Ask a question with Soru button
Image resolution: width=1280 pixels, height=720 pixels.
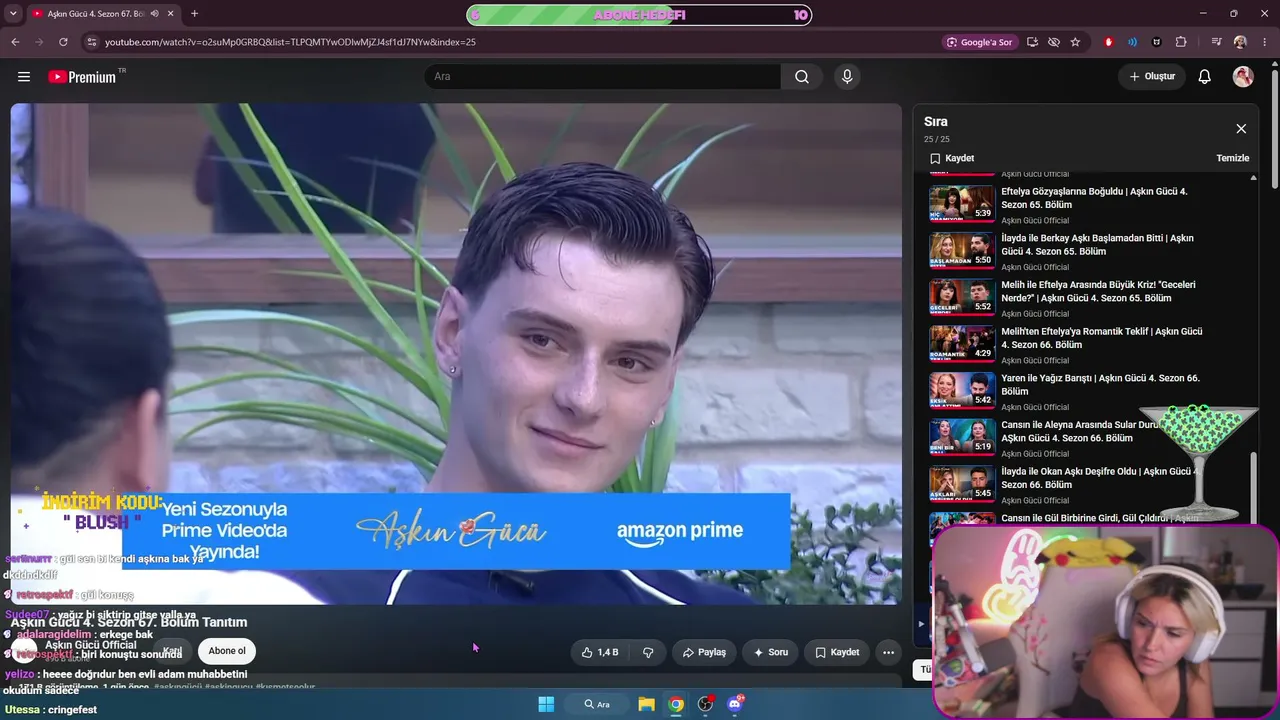(x=770, y=652)
